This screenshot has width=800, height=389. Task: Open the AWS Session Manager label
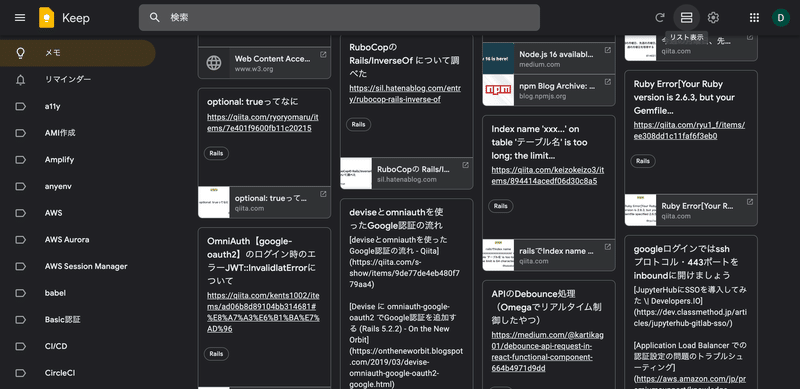coord(78,266)
